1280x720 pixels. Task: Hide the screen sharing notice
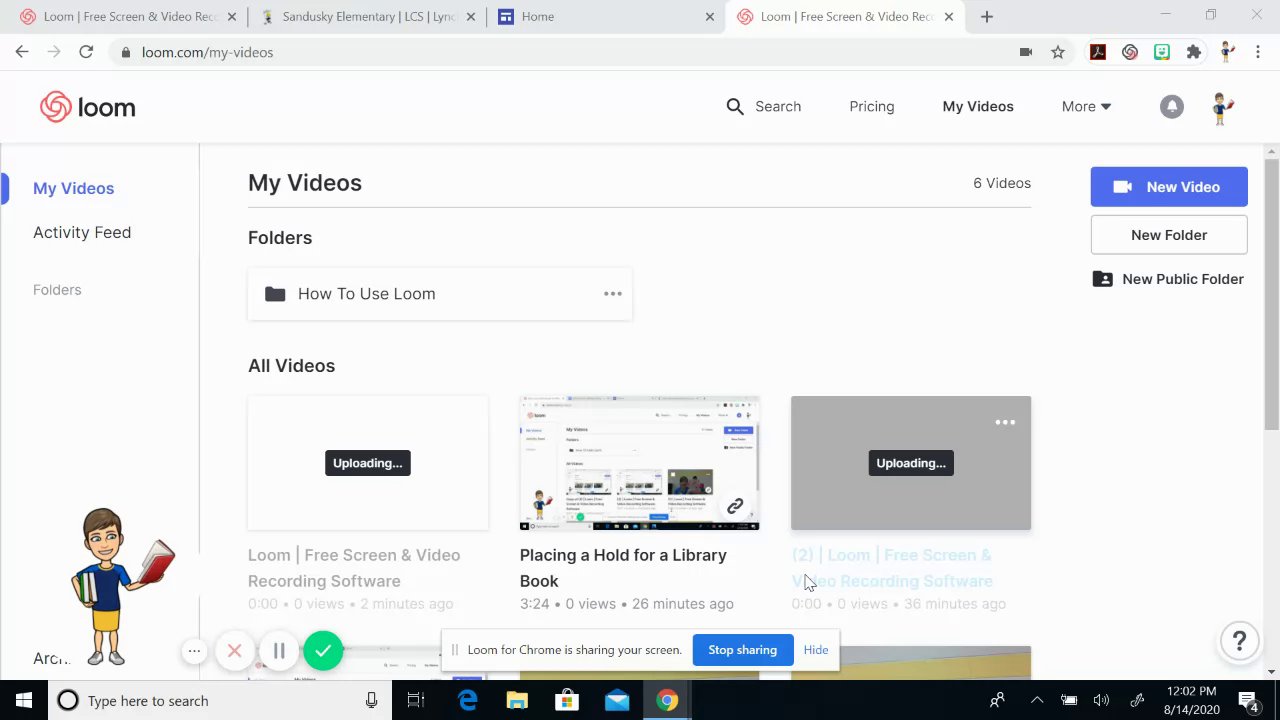pyautogui.click(x=816, y=650)
